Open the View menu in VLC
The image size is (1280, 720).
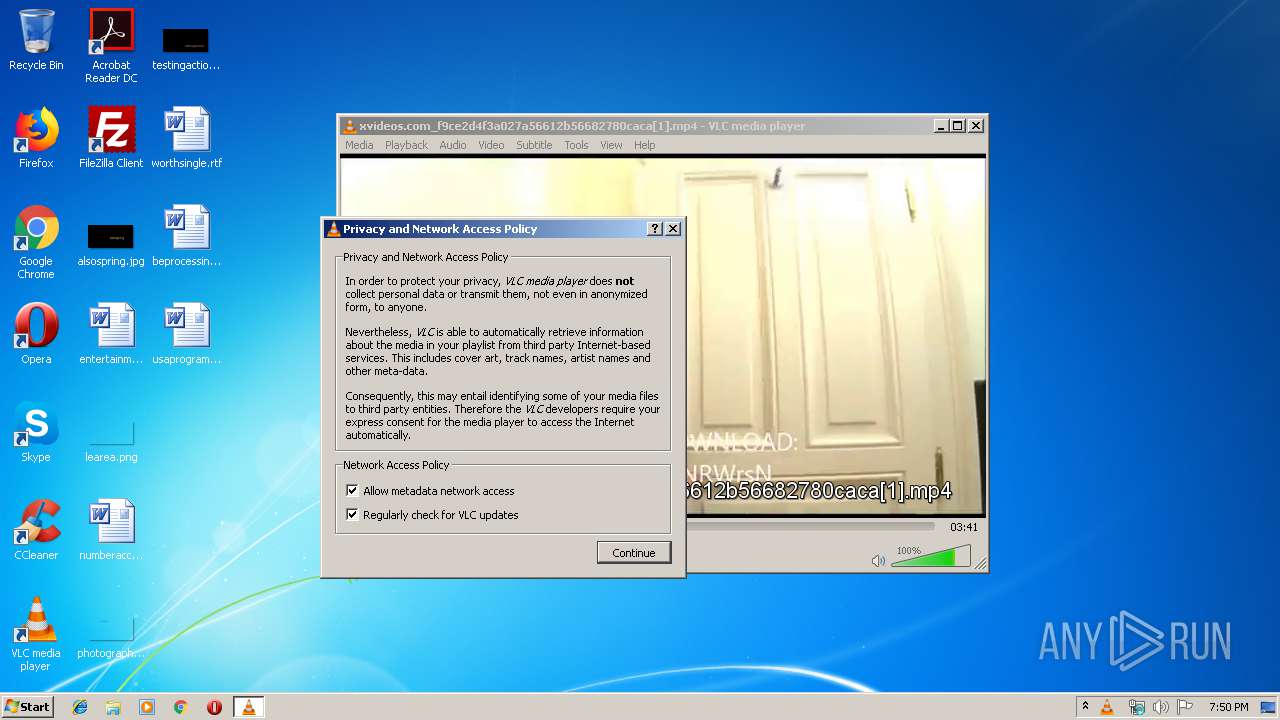click(611, 145)
